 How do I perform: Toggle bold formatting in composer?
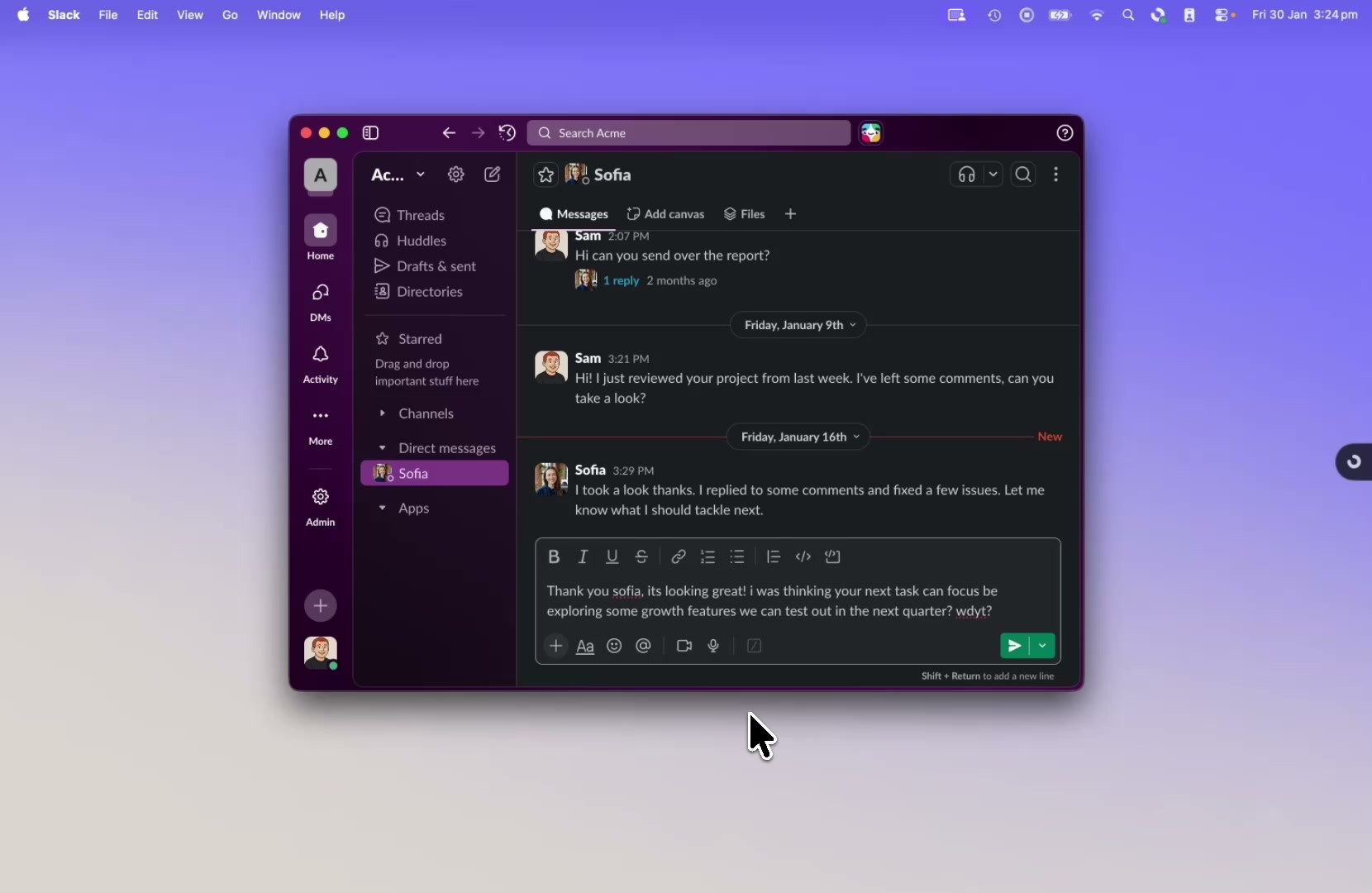tap(555, 557)
